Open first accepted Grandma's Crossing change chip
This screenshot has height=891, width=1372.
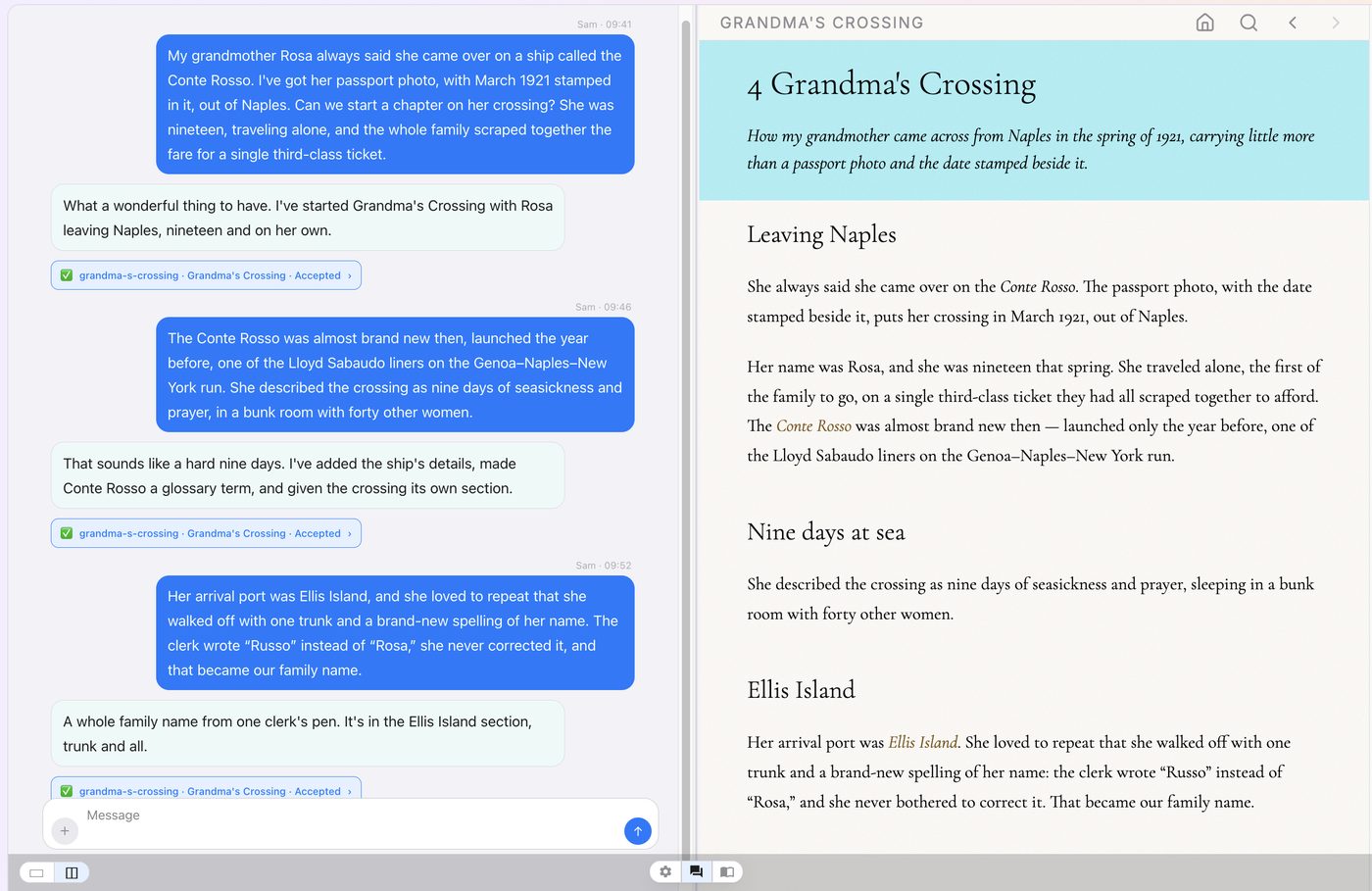click(206, 275)
